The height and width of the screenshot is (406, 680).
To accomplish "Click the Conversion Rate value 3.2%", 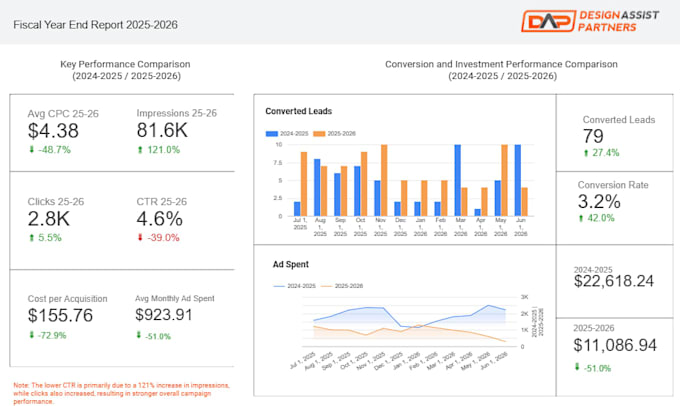I will tap(599, 202).
